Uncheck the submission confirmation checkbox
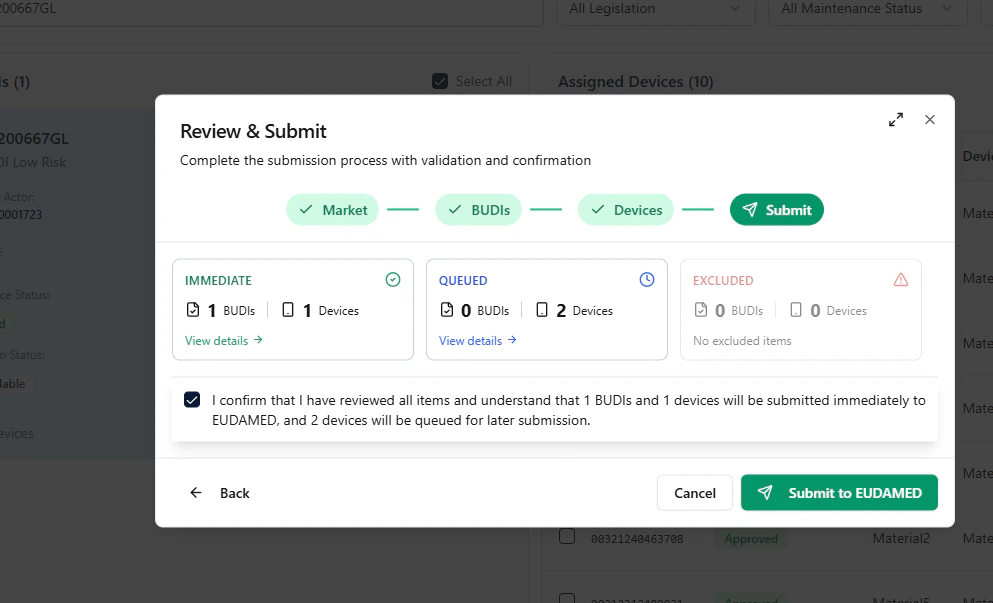 (x=192, y=399)
